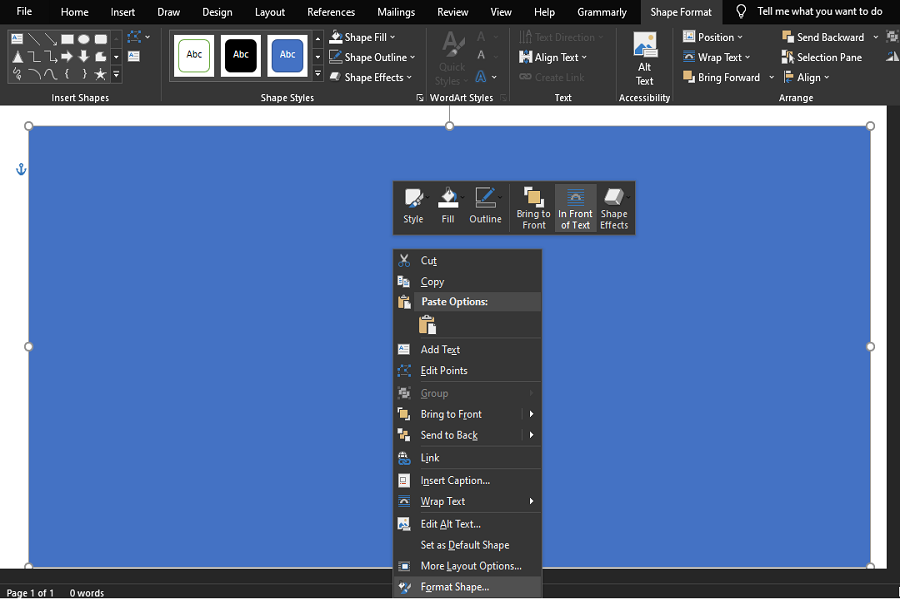Viewport: 900px width, 600px height.
Task: Click the object anchor icon in the left margin
Action: (x=20, y=169)
